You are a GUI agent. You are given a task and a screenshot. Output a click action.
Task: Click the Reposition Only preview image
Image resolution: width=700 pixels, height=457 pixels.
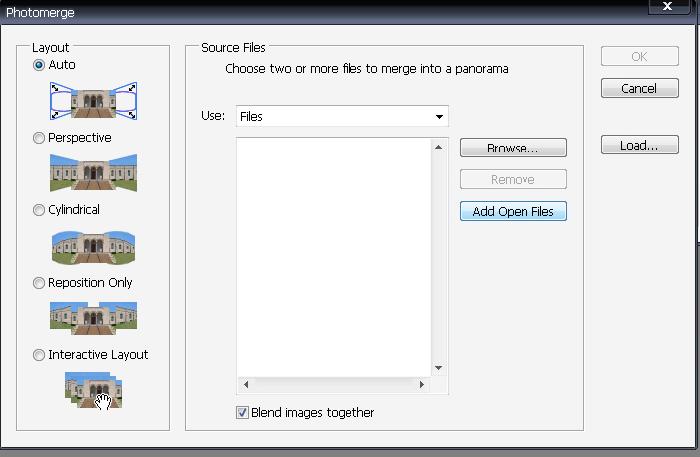(x=93, y=317)
